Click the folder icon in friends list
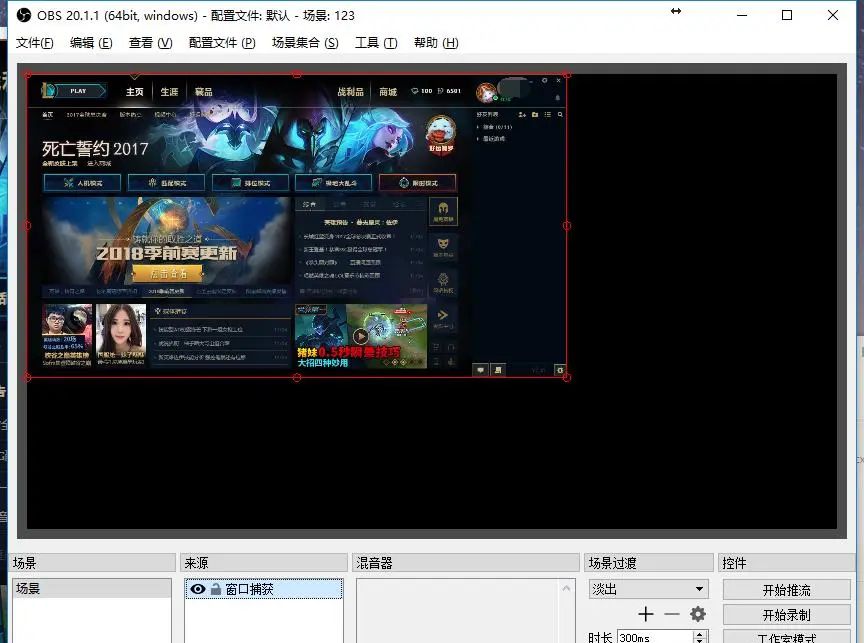The height and width of the screenshot is (643, 864). [534, 115]
